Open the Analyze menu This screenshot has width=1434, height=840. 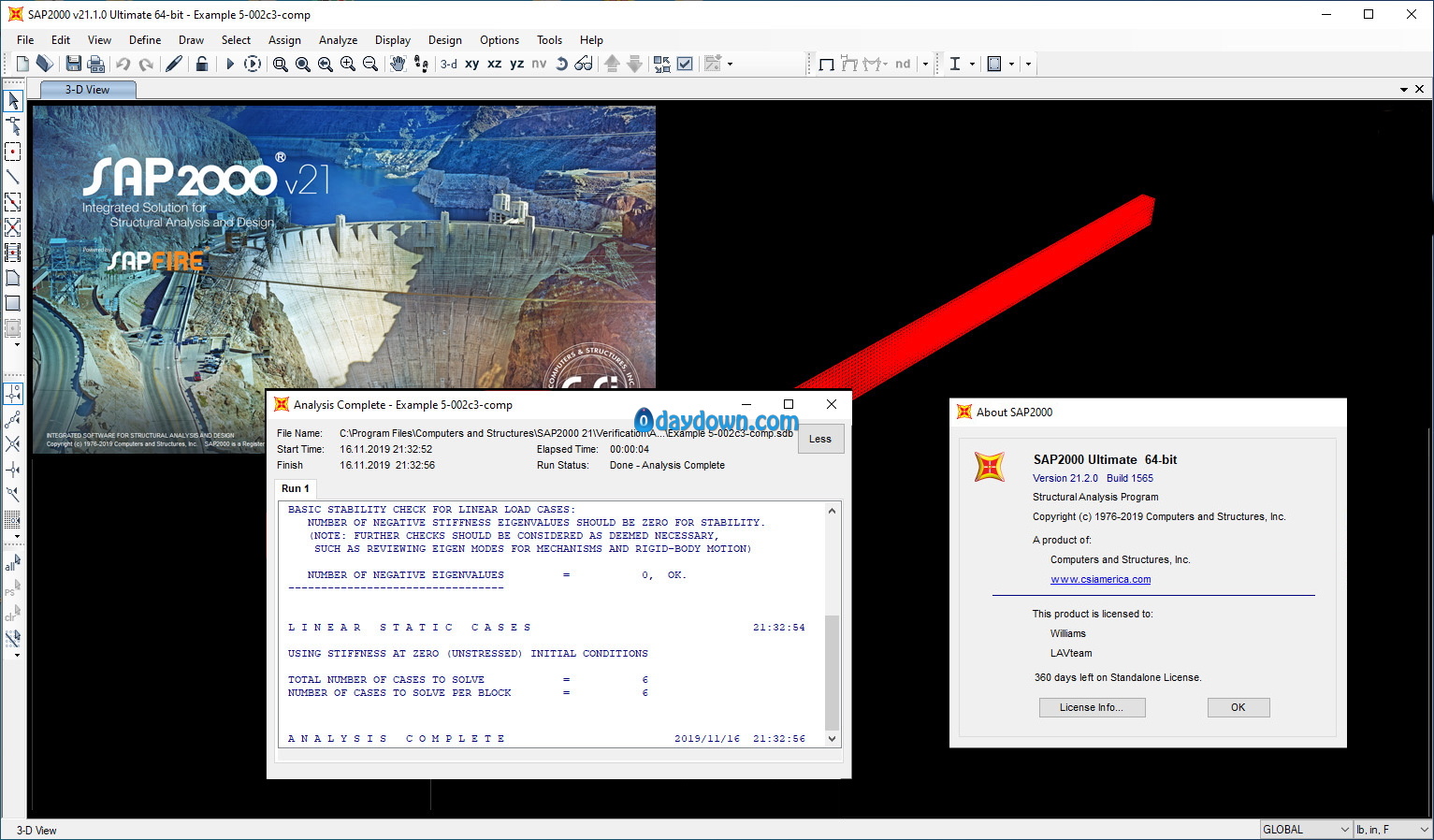pyautogui.click(x=339, y=40)
